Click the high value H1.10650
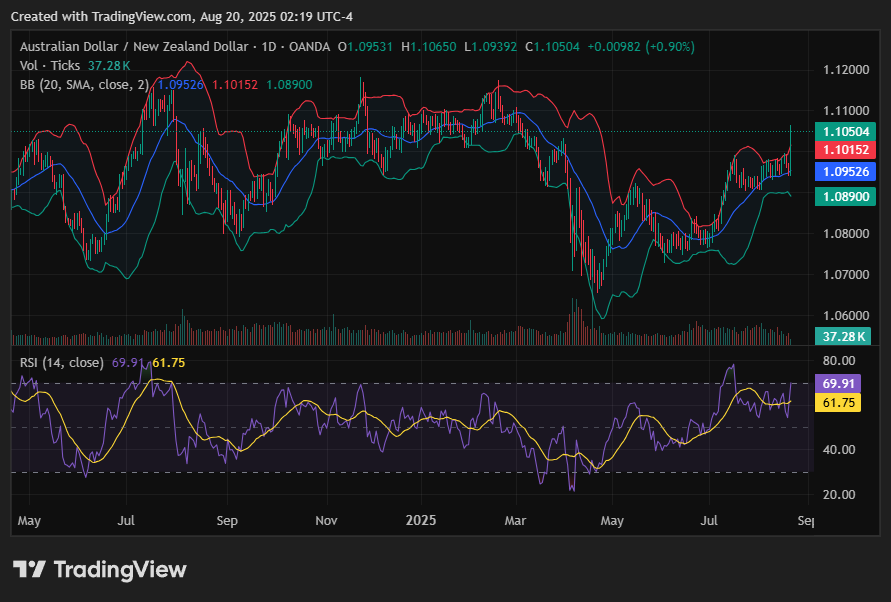 [x=429, y=47]
